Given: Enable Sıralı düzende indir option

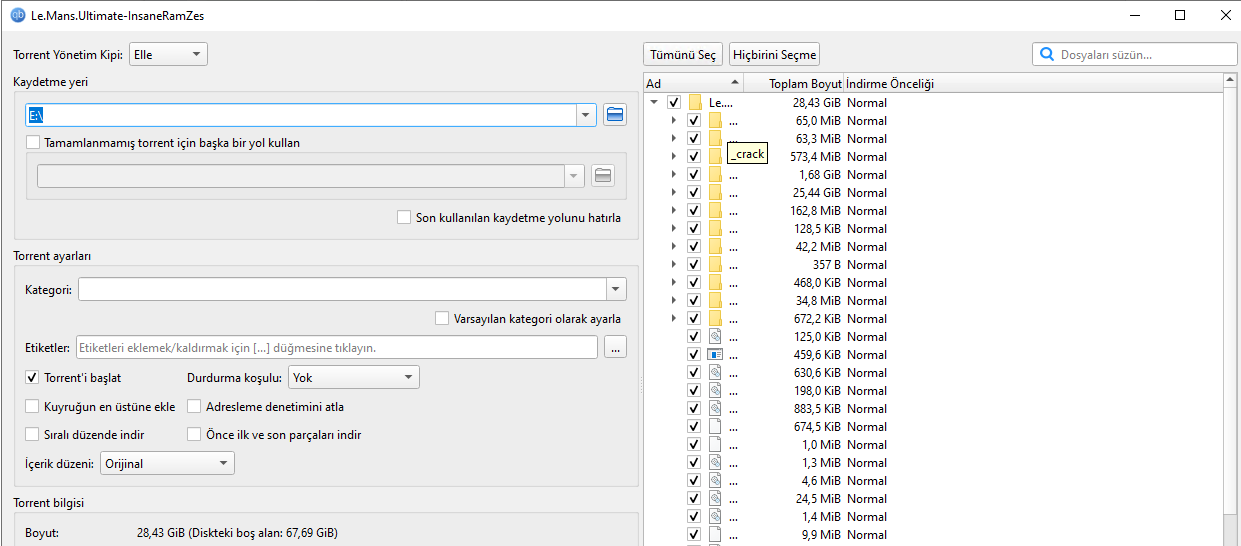Looking at the screenshot, I should [33, 435].
